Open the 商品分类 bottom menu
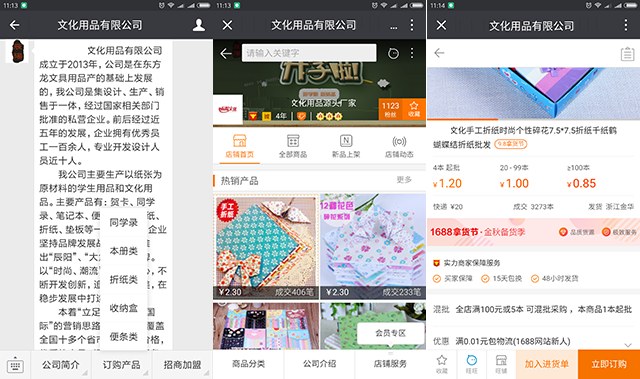This screenshot has width=640, height=379. click(x=248, y=364)
